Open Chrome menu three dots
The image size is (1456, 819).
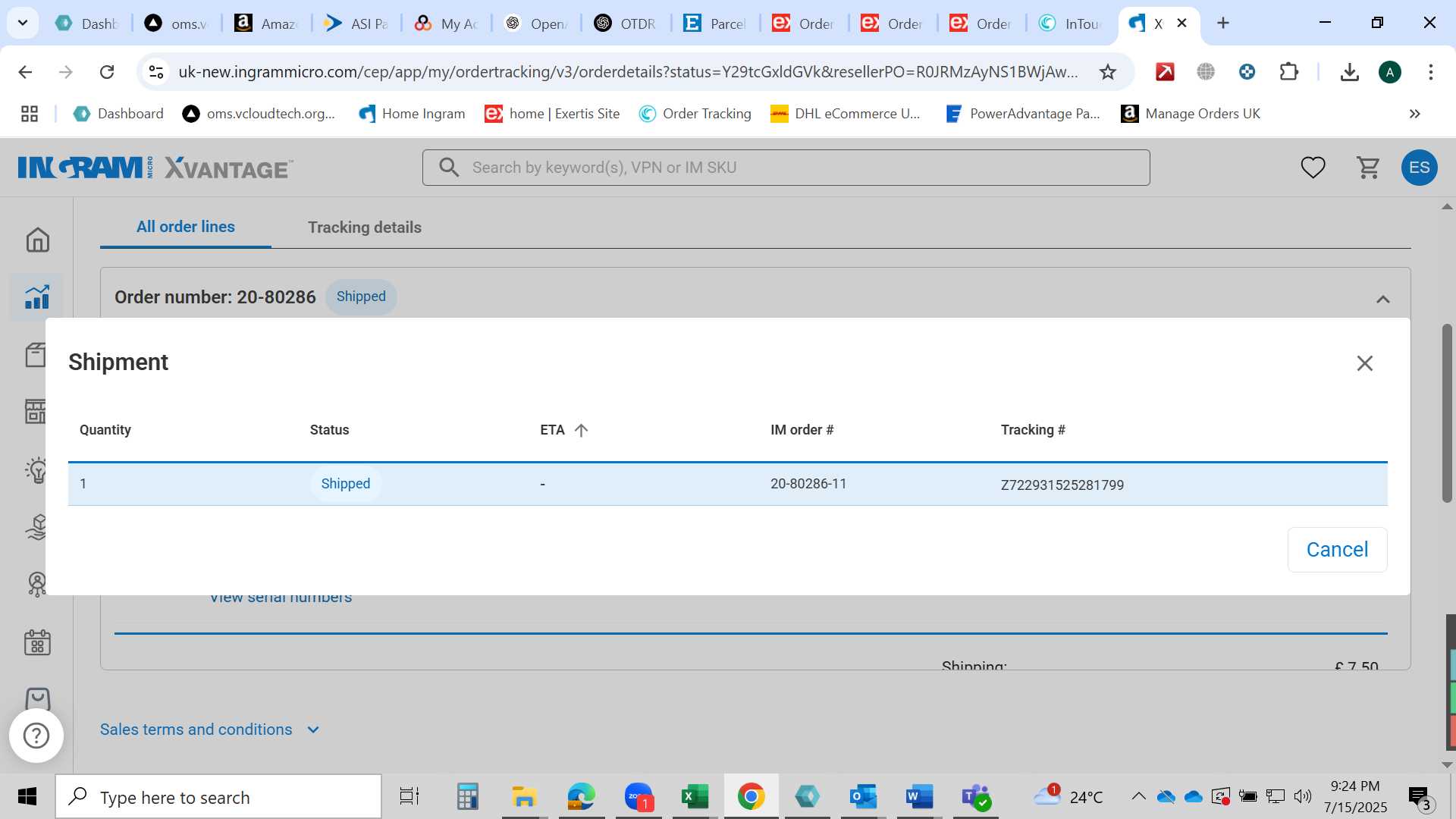pyautogui.click(x=1430, y=72)
